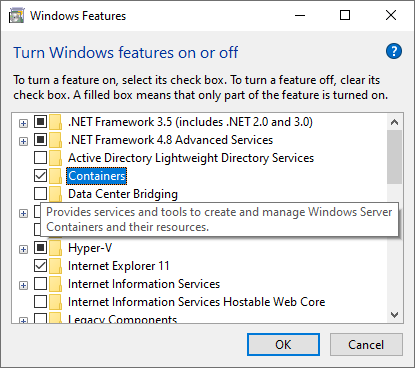The width and height of the screenshot is (415, 368).
Task: Select Internet Information Services Hostable Web Core label
Action: tap(196, 302)
